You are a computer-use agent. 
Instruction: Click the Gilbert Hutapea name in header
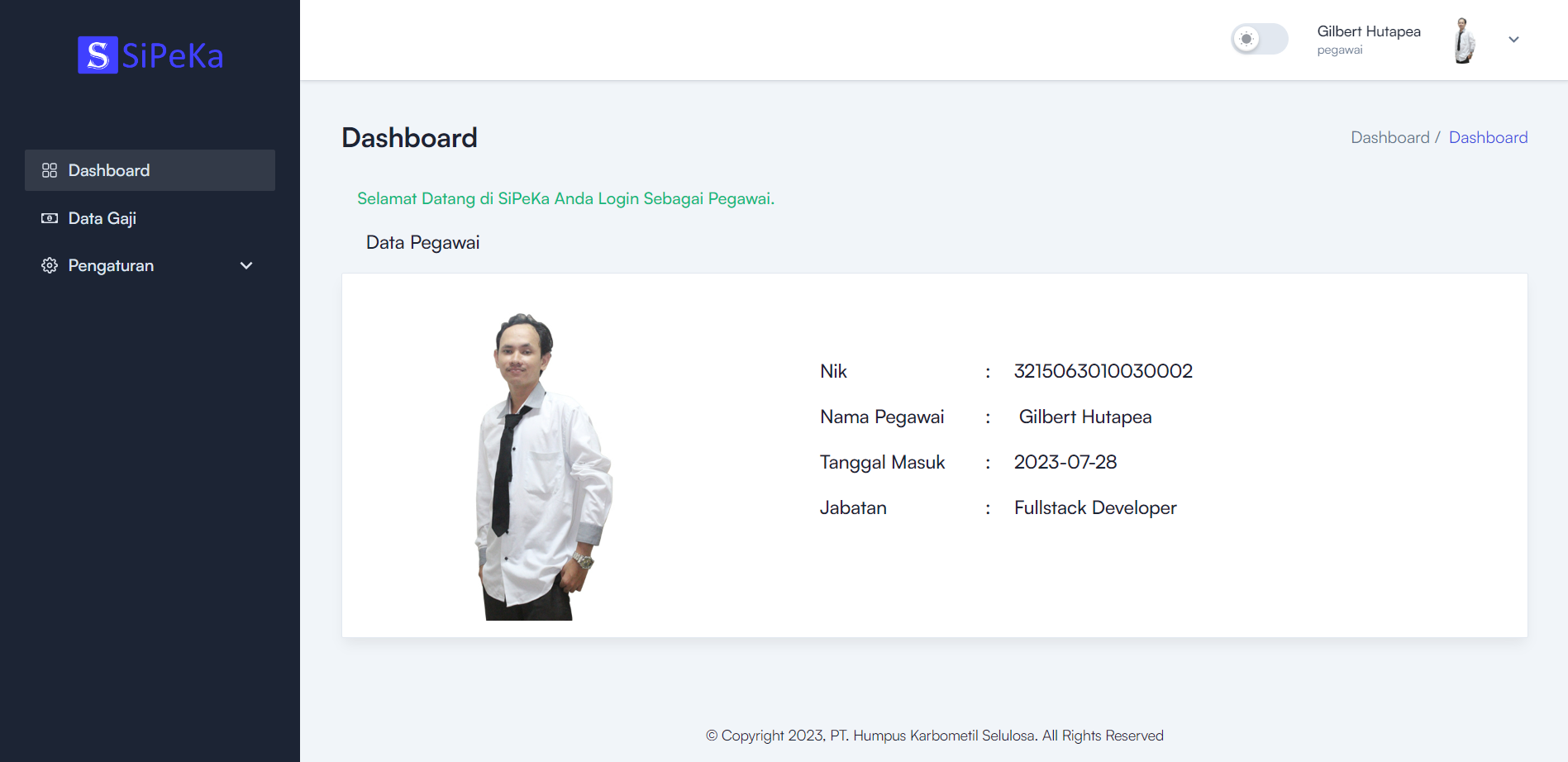pos(1369,31)
